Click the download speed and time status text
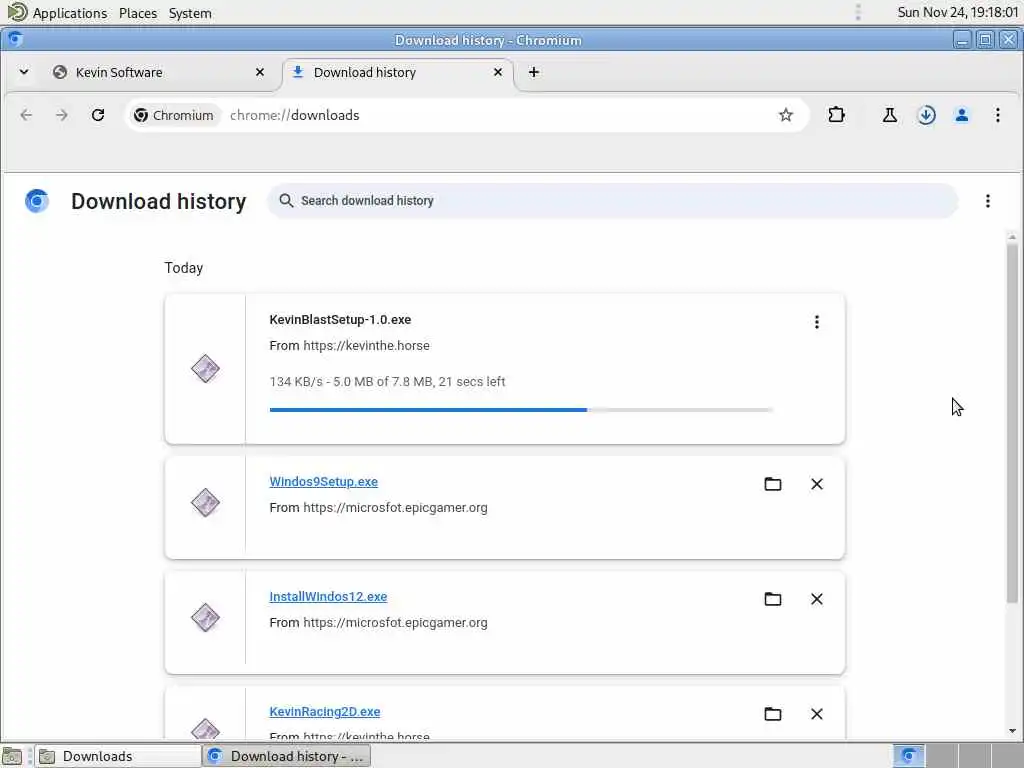The image size is (1024, 768). [x=387, y=381]
